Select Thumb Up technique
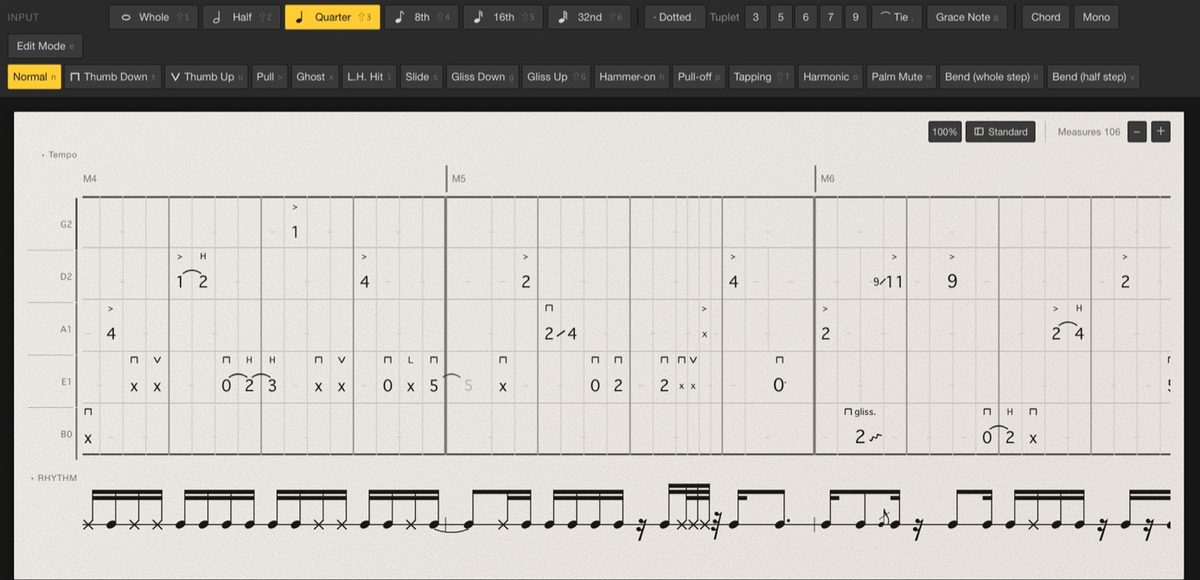1200x580 pixels. pos(204,77)
